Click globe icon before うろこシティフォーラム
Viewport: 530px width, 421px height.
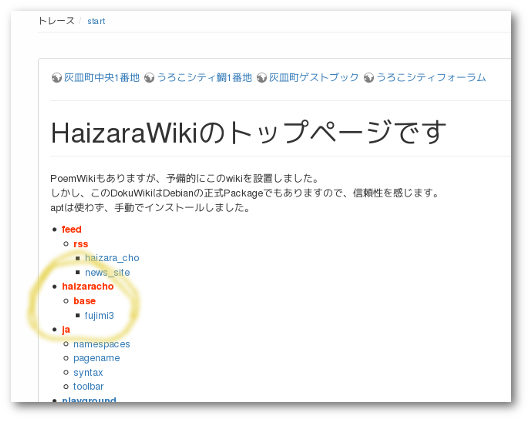pos(369,78)
